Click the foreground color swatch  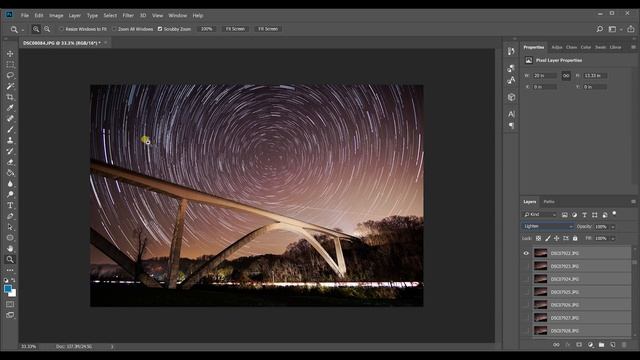tap(7, 289)
